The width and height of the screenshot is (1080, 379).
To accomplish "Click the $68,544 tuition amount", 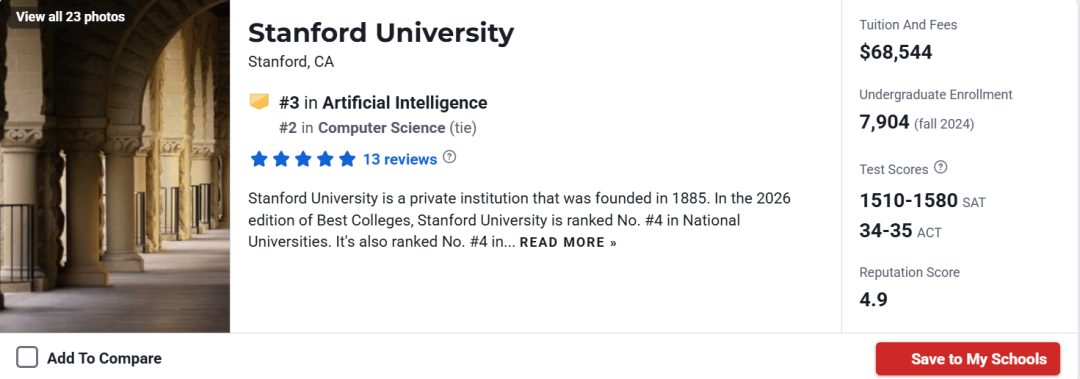I will [x=895, y=52].
